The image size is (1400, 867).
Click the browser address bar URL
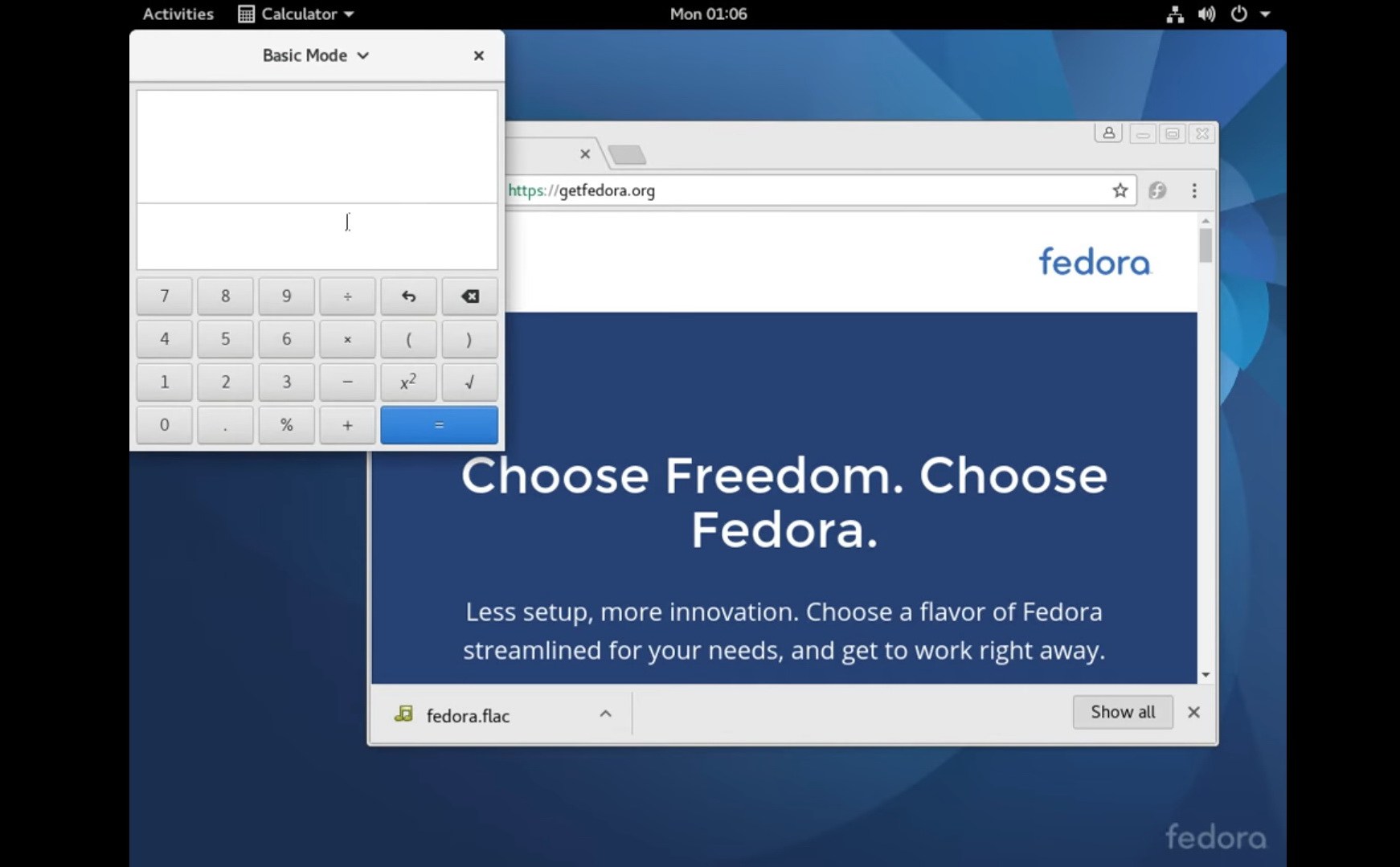tap(581, 190)
